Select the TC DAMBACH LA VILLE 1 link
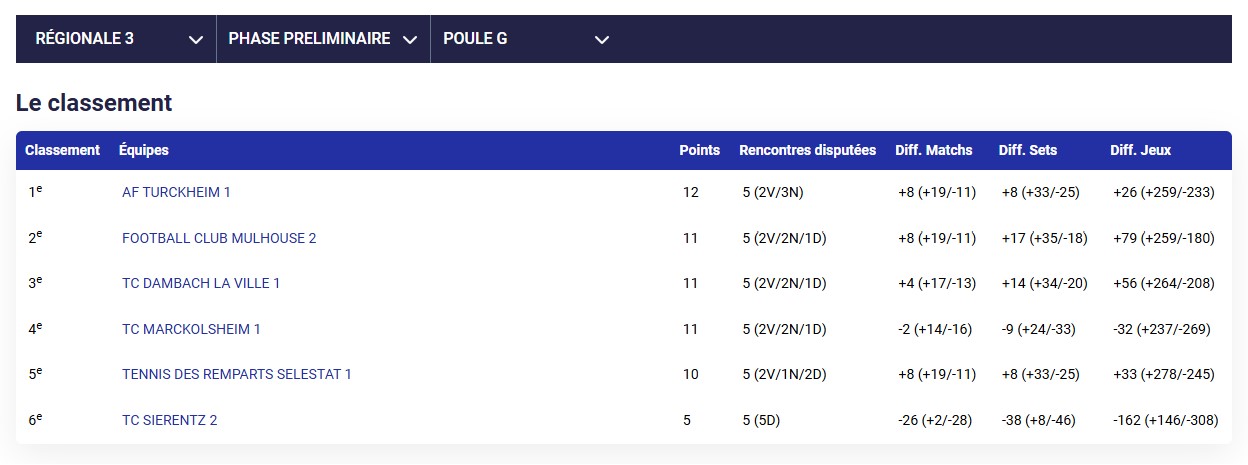 (201, 283)
